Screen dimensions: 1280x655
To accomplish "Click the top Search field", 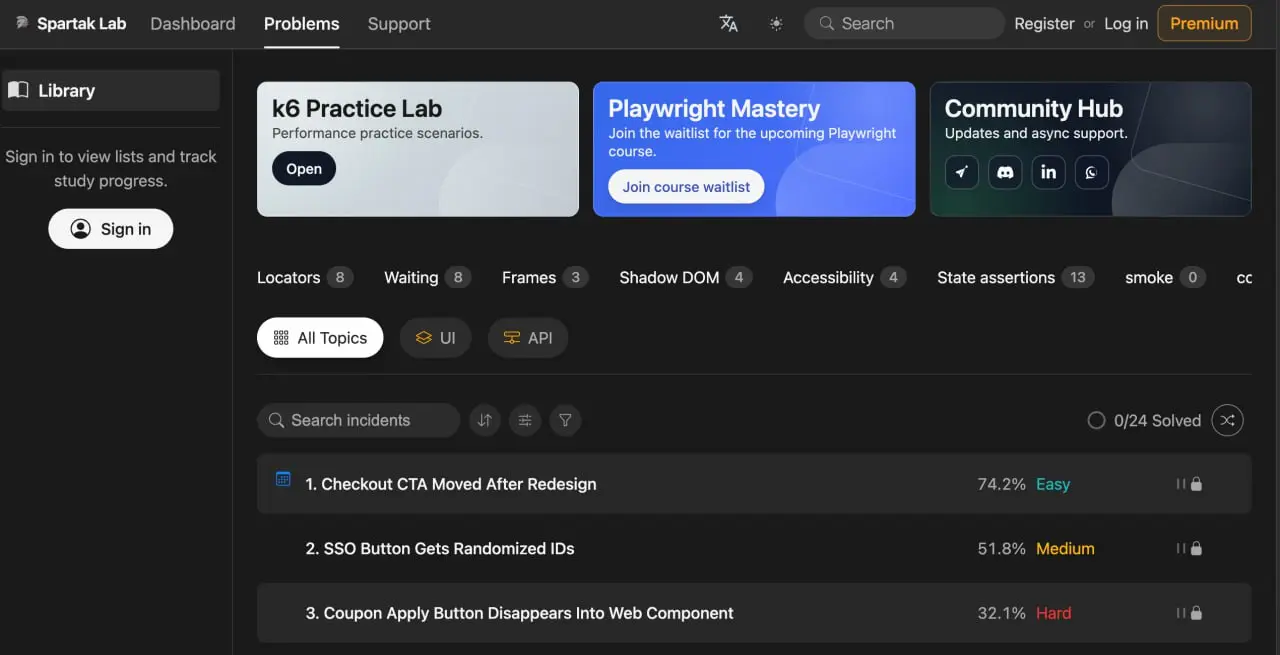I will [x=904, y=23].
